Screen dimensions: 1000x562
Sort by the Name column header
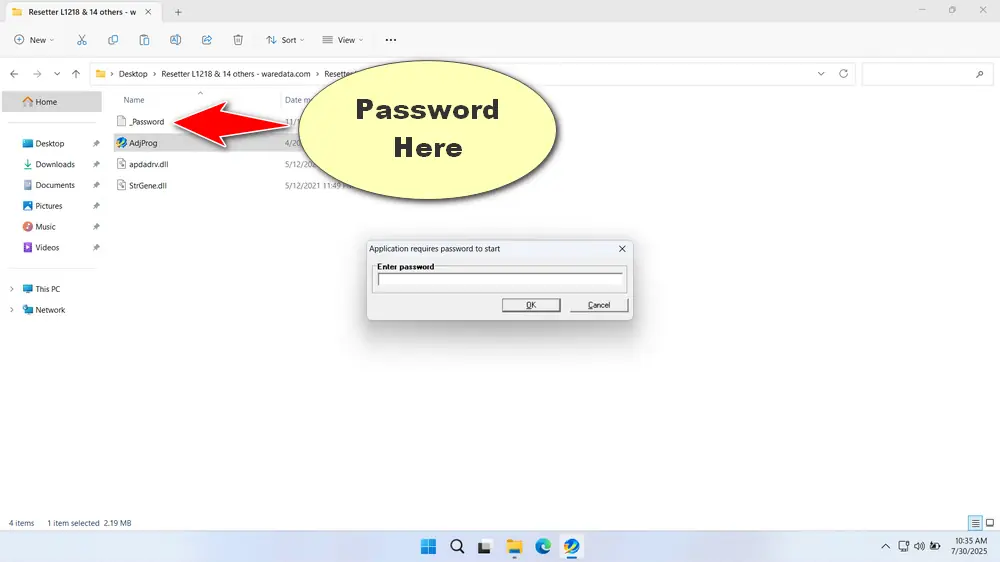[x=133, y=100]
